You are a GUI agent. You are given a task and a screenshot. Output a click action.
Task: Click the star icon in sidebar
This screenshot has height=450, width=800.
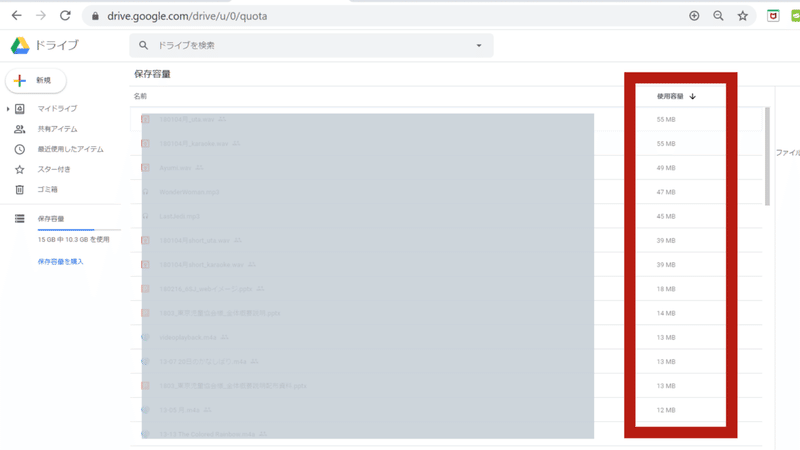[19, 169]
